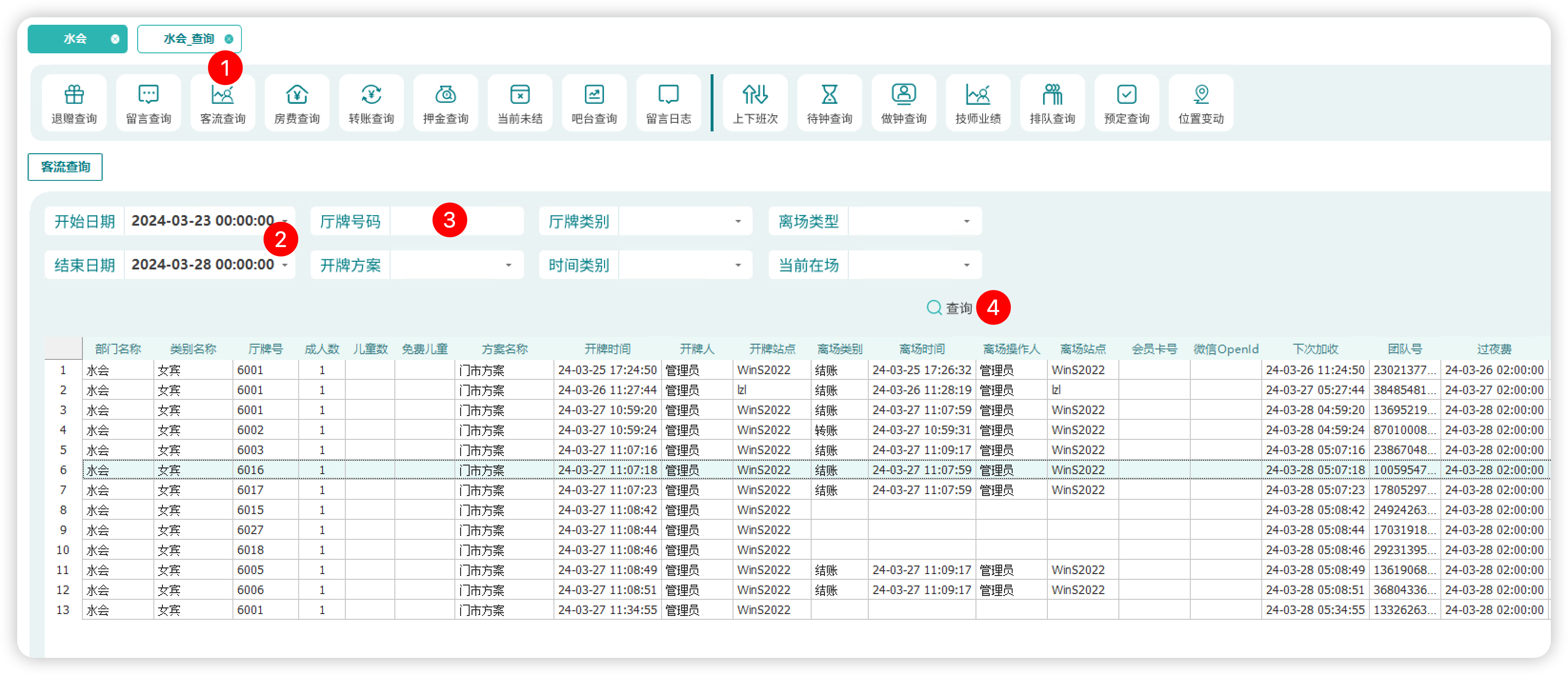Click 离场时间 24-03-27 10:59:31
Image resolution: width=1568 pixels, height=675 pixels.
click(922, 430)
